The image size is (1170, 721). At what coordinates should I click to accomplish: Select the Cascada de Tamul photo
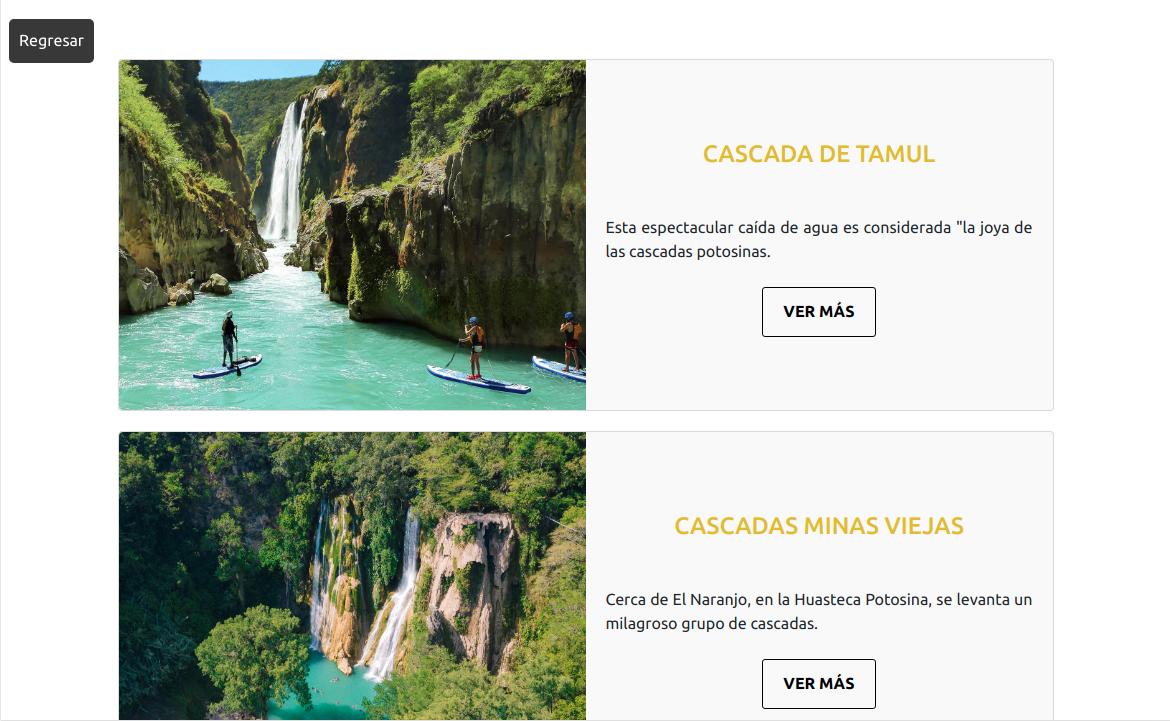pos(352,235)
